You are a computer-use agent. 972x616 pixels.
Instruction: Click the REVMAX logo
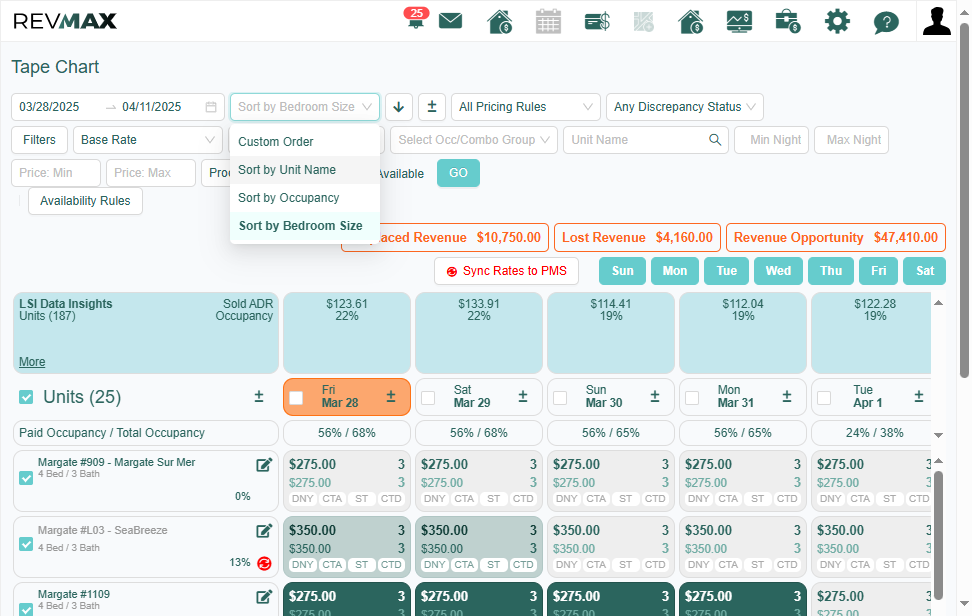[64, 21]
